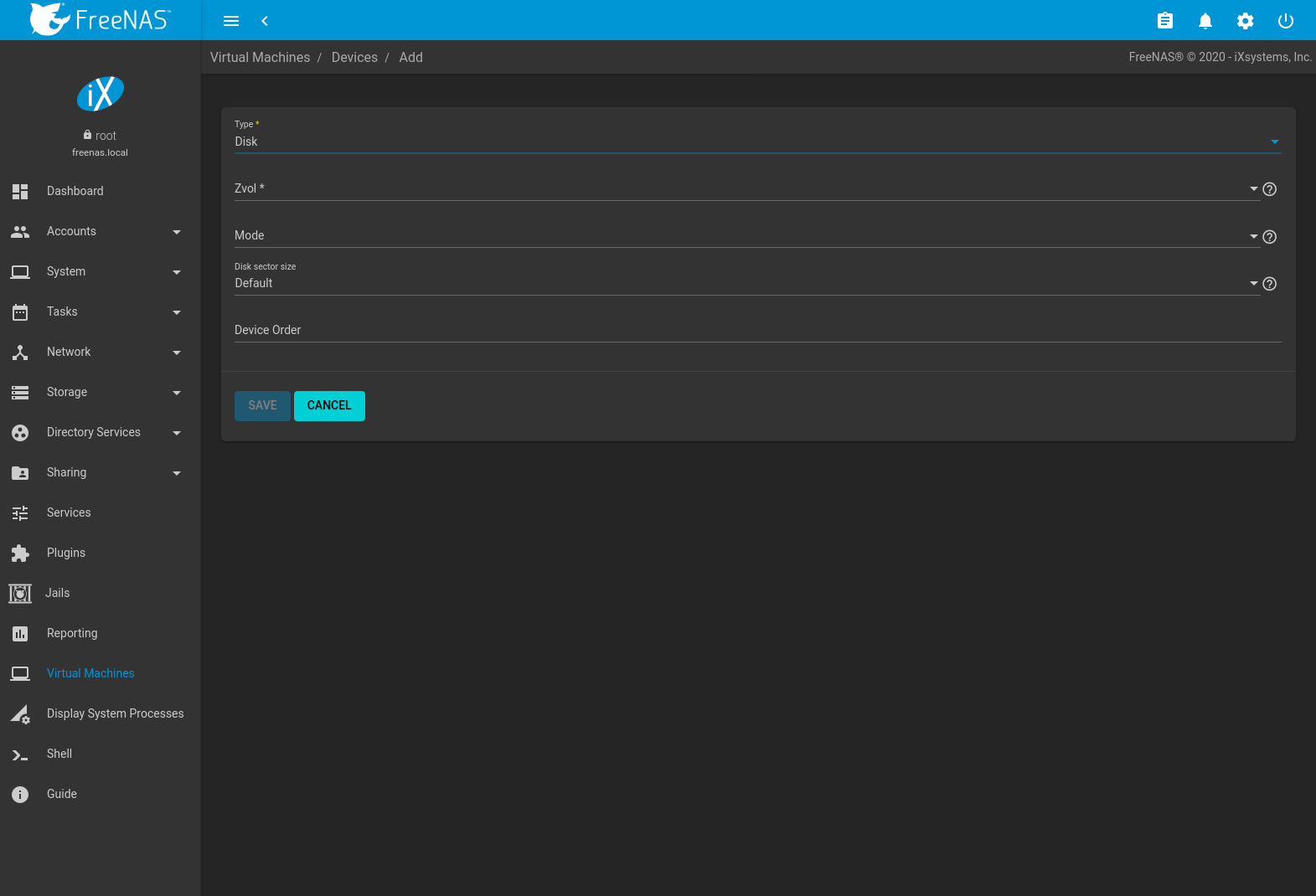
Task: Show help for Disk sector size
Action: (x=1269, y=284)
